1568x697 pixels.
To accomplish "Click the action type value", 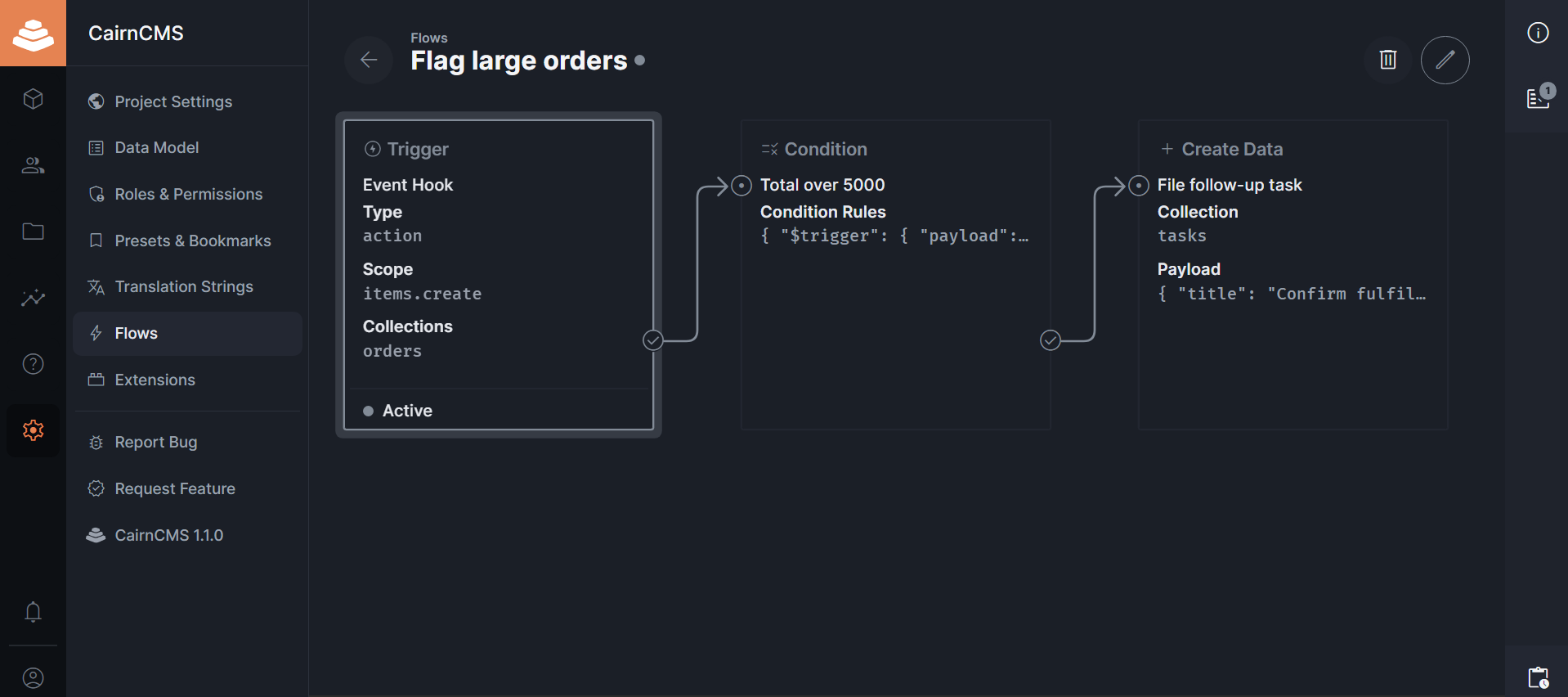I will [392, 236].
